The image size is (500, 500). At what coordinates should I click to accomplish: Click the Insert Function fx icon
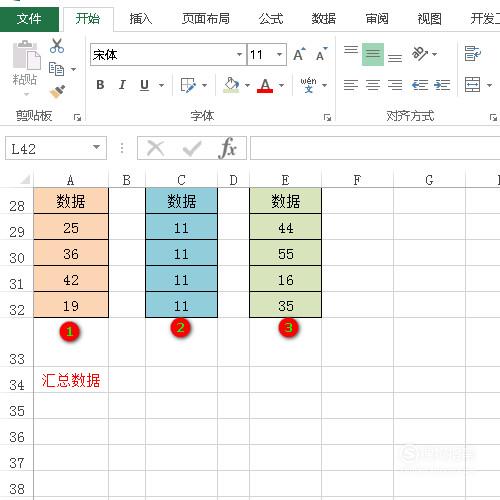click(228, 148)
